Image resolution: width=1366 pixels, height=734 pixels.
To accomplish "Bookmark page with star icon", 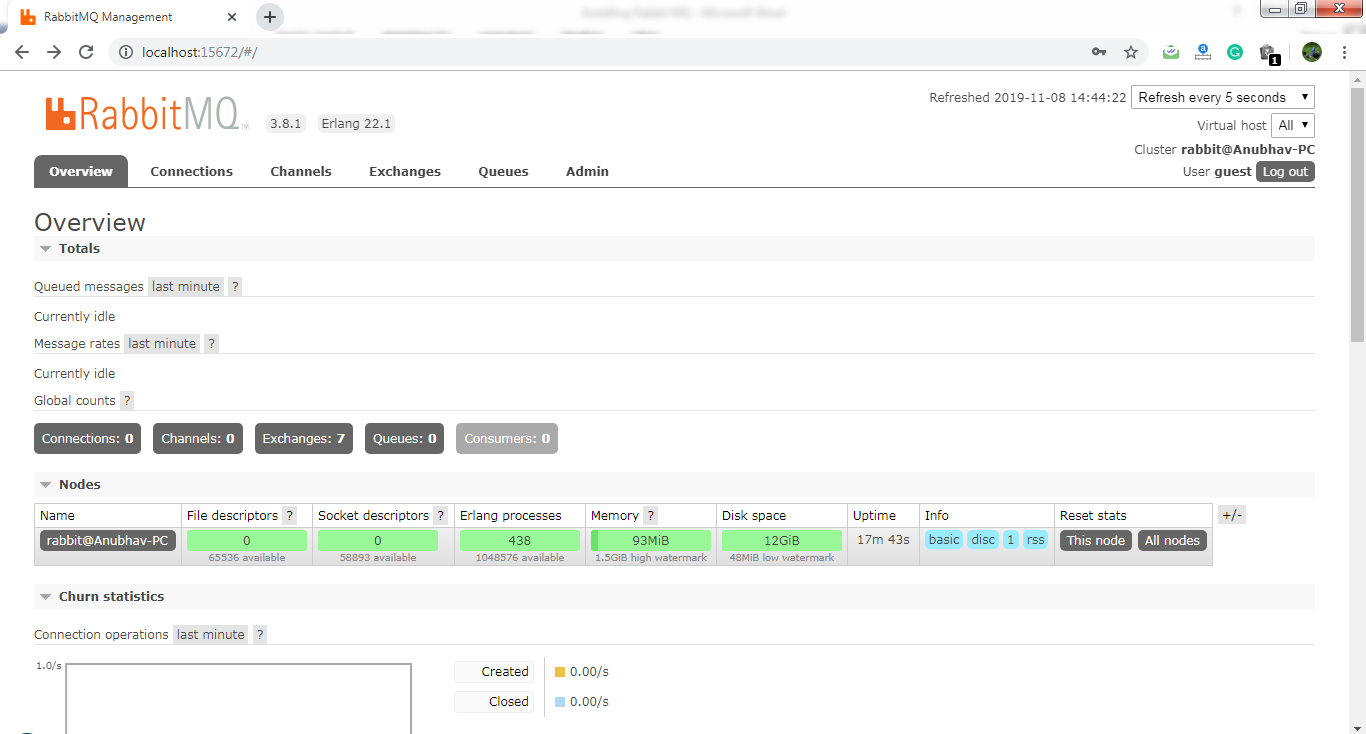I will (1131, 52).
